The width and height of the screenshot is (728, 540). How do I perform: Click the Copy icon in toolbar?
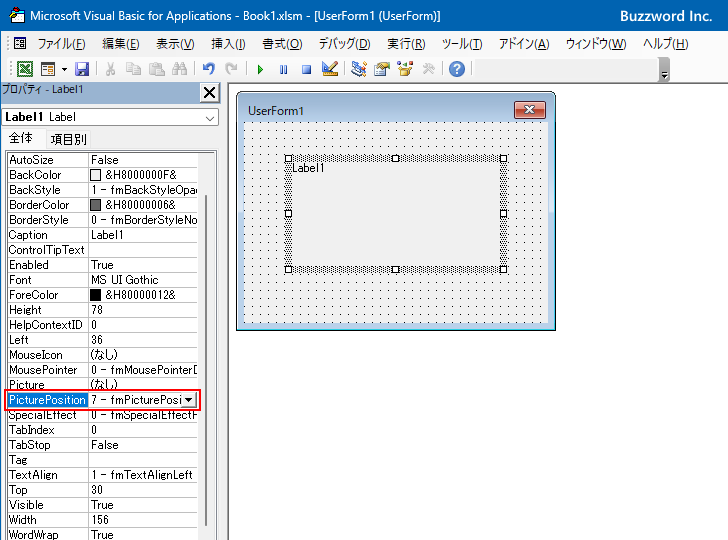coord(133,69)
